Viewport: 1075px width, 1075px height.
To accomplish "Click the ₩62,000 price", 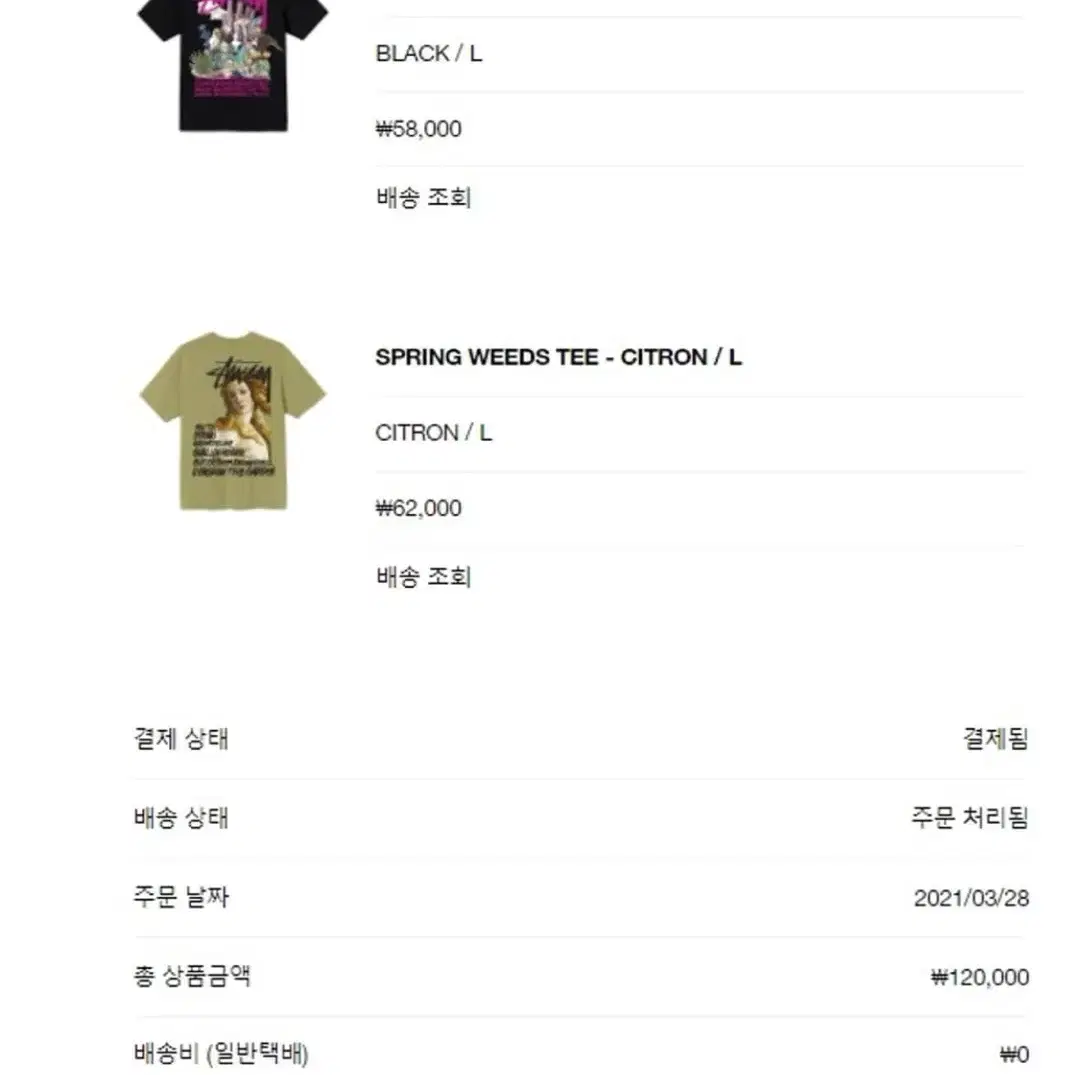I will click(418, 508).
